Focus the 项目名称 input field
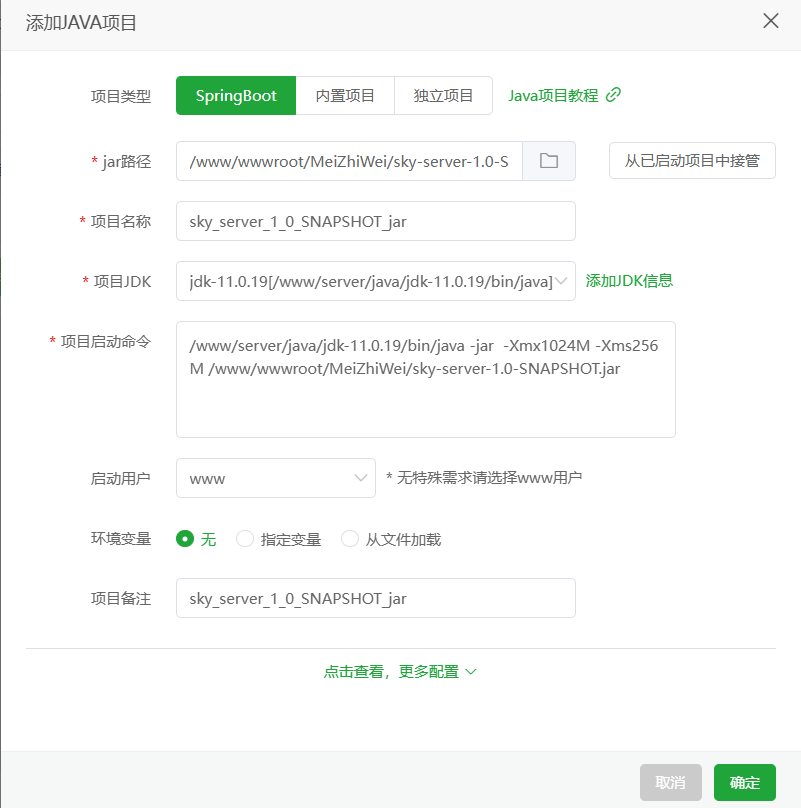This screenshot has height=808, width=801. (376, 221)
